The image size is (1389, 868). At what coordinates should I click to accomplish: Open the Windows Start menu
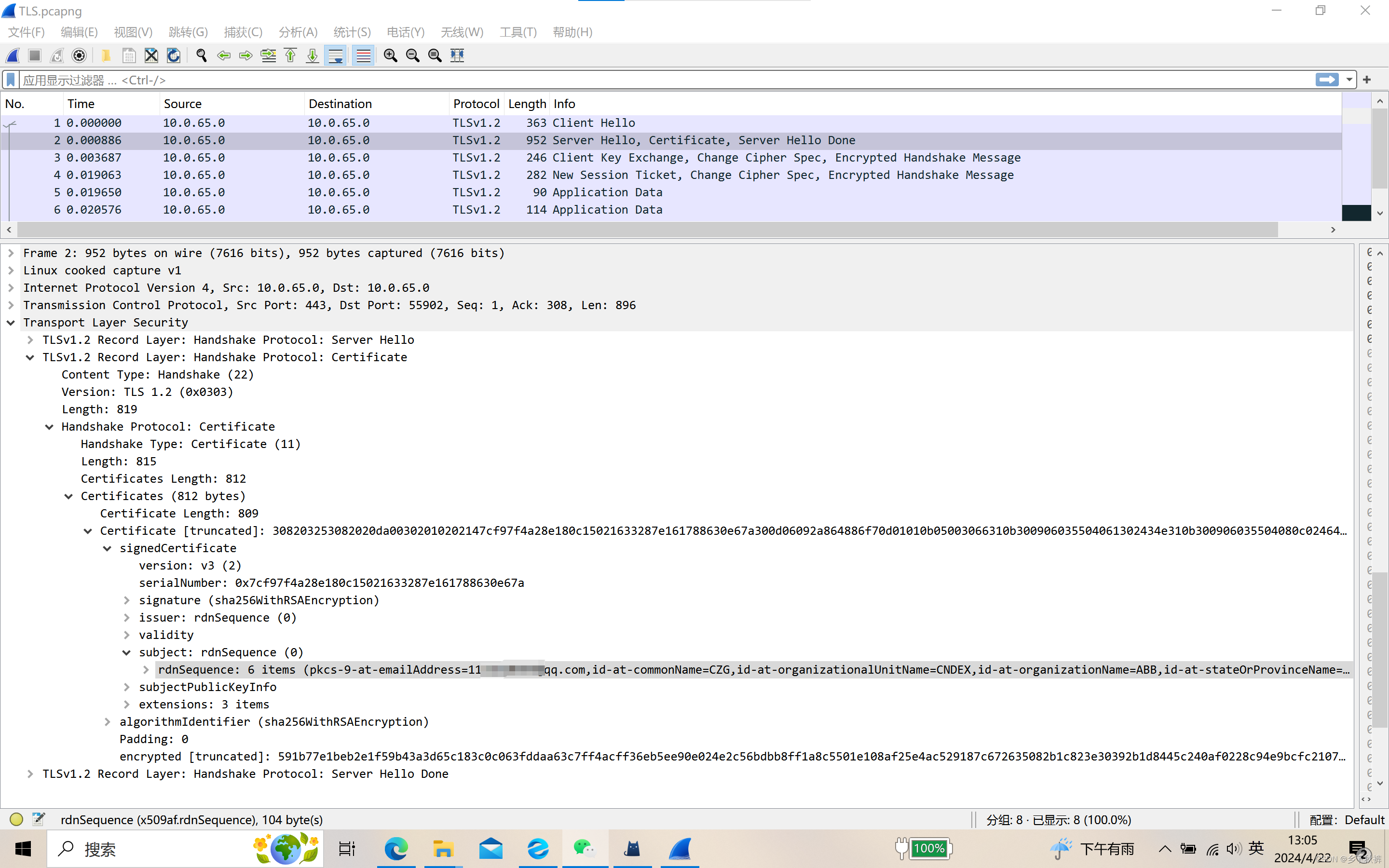click(x=23, y=849)
